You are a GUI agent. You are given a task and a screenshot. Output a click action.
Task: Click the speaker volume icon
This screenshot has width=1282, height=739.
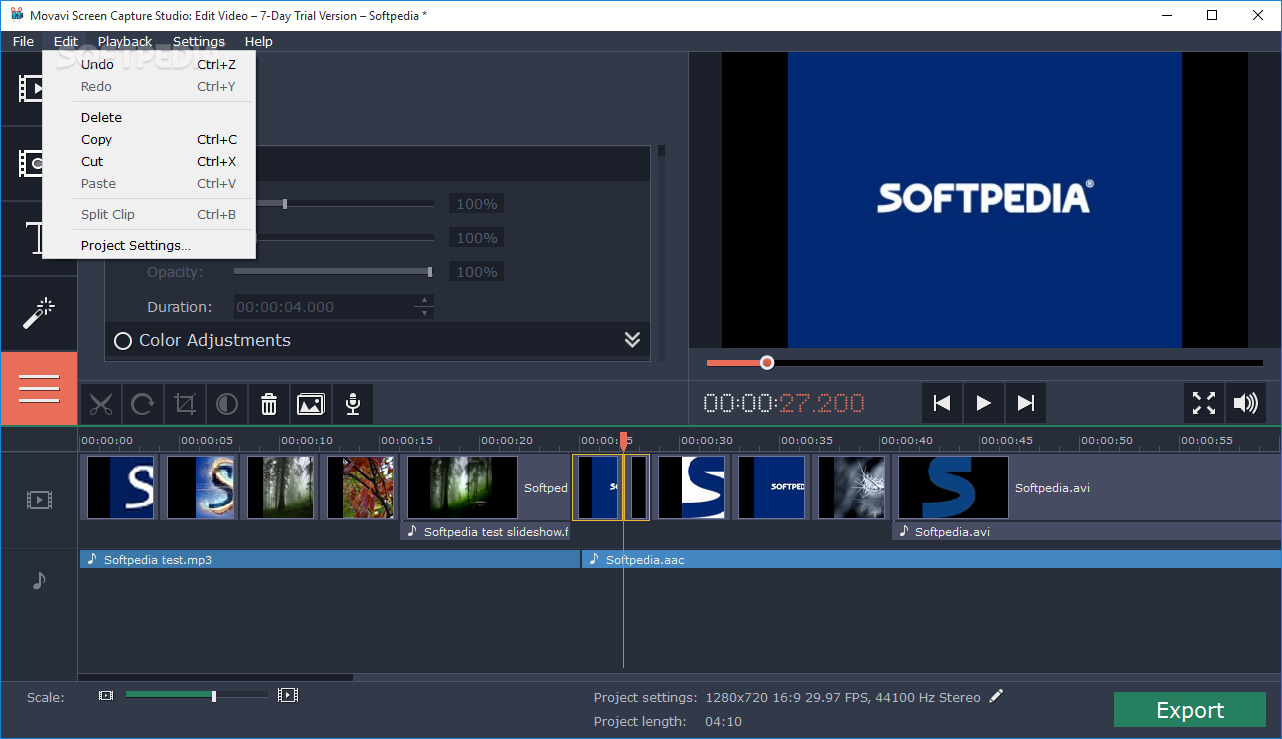(x=1245, y=403)
